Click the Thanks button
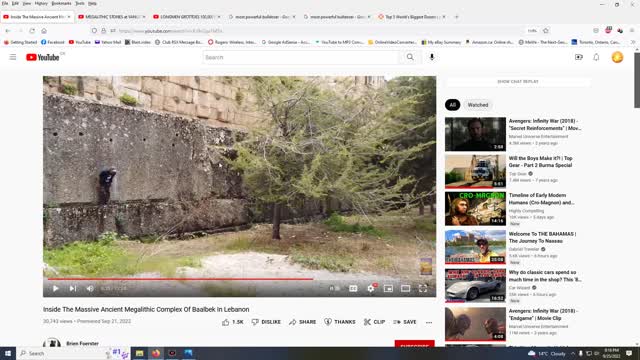This screenshot has width=640, height=360. 340,322
